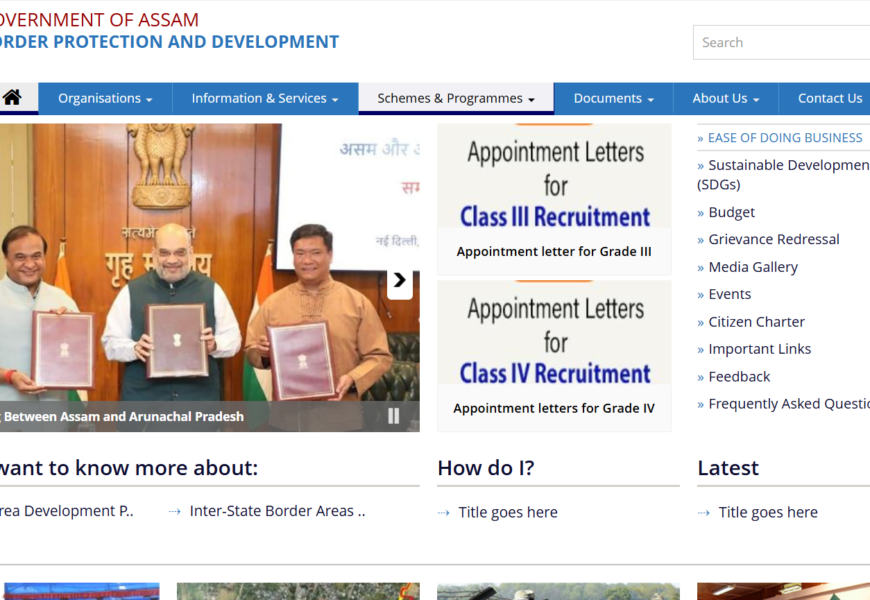Viewport: 870px width, 600px height.
Task: Open the Ease of Doing Business link
Action: click(784, 138)
